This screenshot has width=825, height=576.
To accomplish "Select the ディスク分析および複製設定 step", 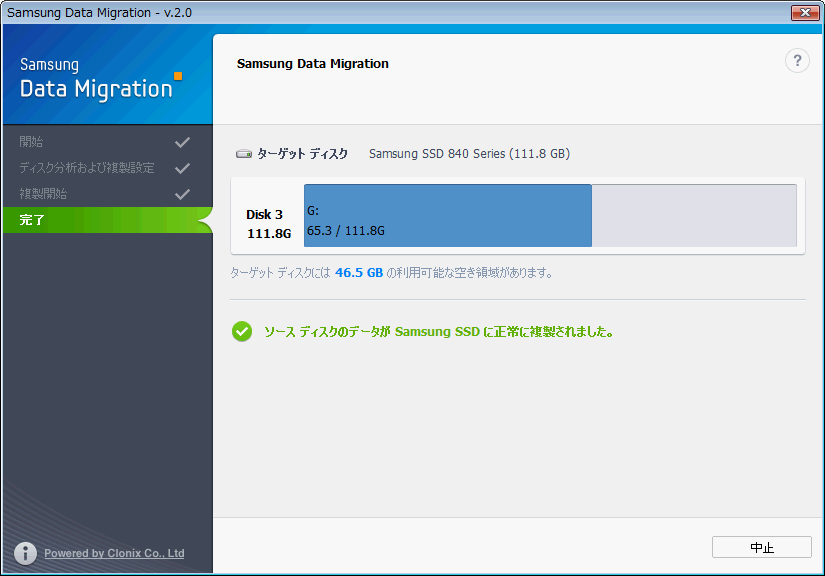I will tap(87, 168).
